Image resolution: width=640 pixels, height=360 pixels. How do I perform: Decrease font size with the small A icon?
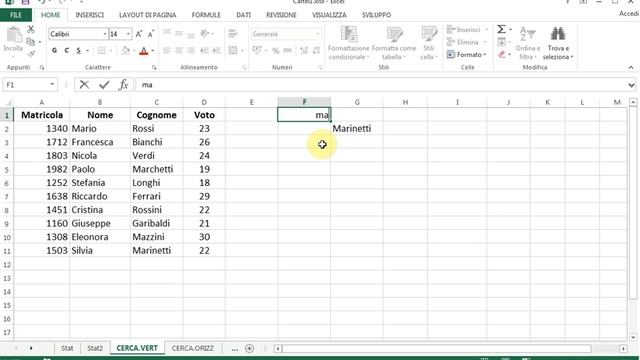[151, 34]
